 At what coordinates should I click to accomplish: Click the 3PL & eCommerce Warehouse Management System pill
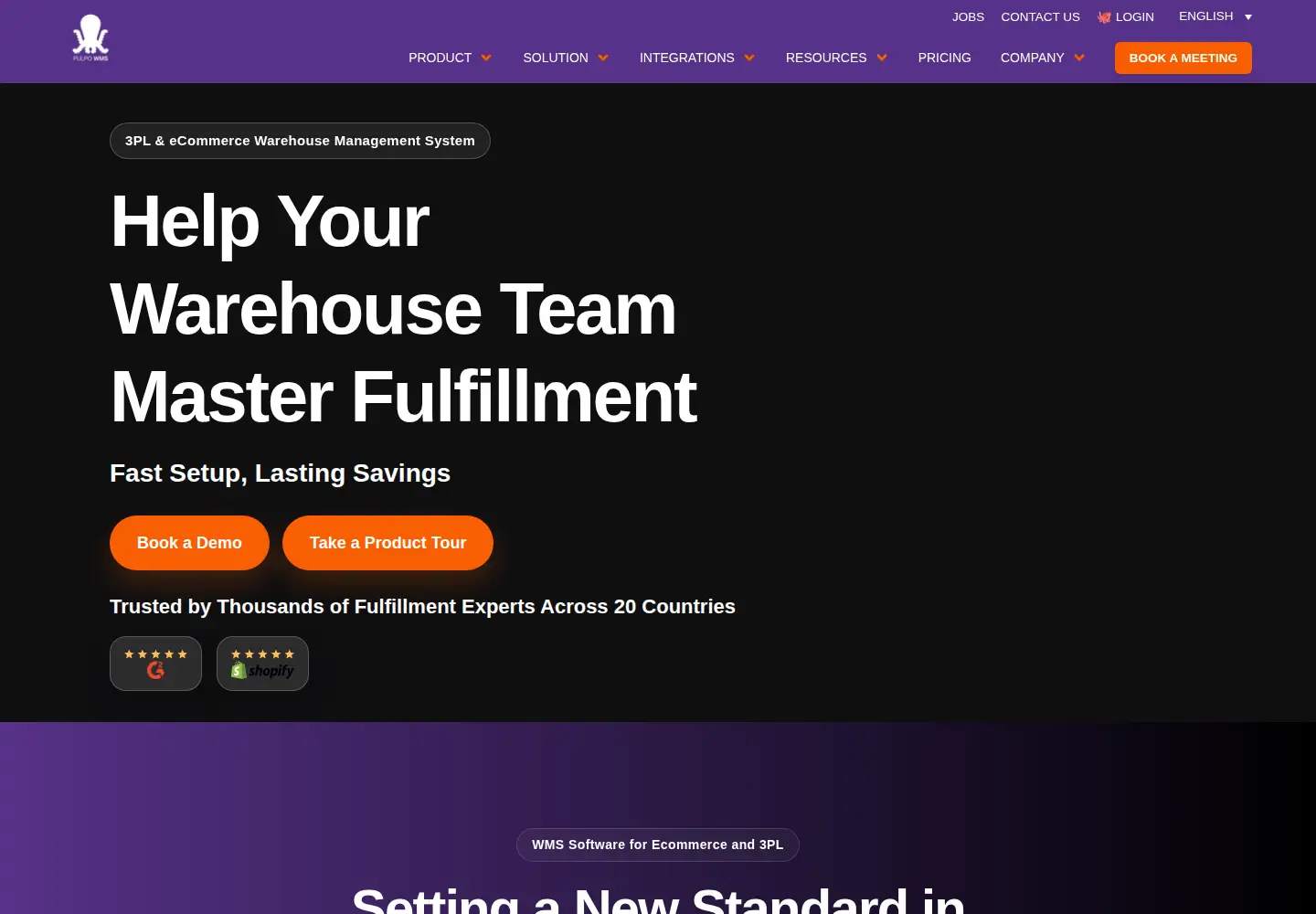[300, 141]
